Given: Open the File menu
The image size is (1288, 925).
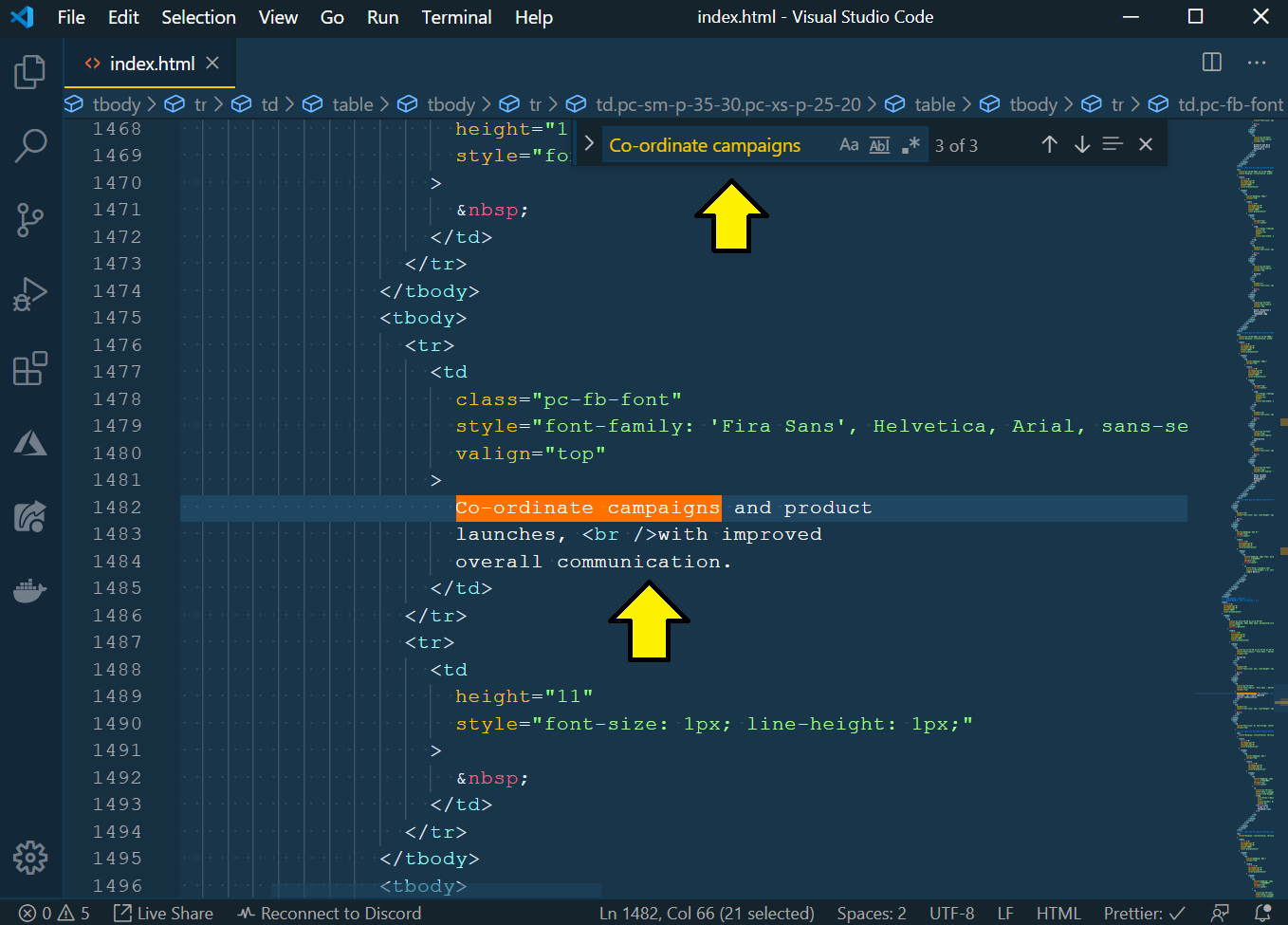Looking at the screenshot, I should point(71,17).
